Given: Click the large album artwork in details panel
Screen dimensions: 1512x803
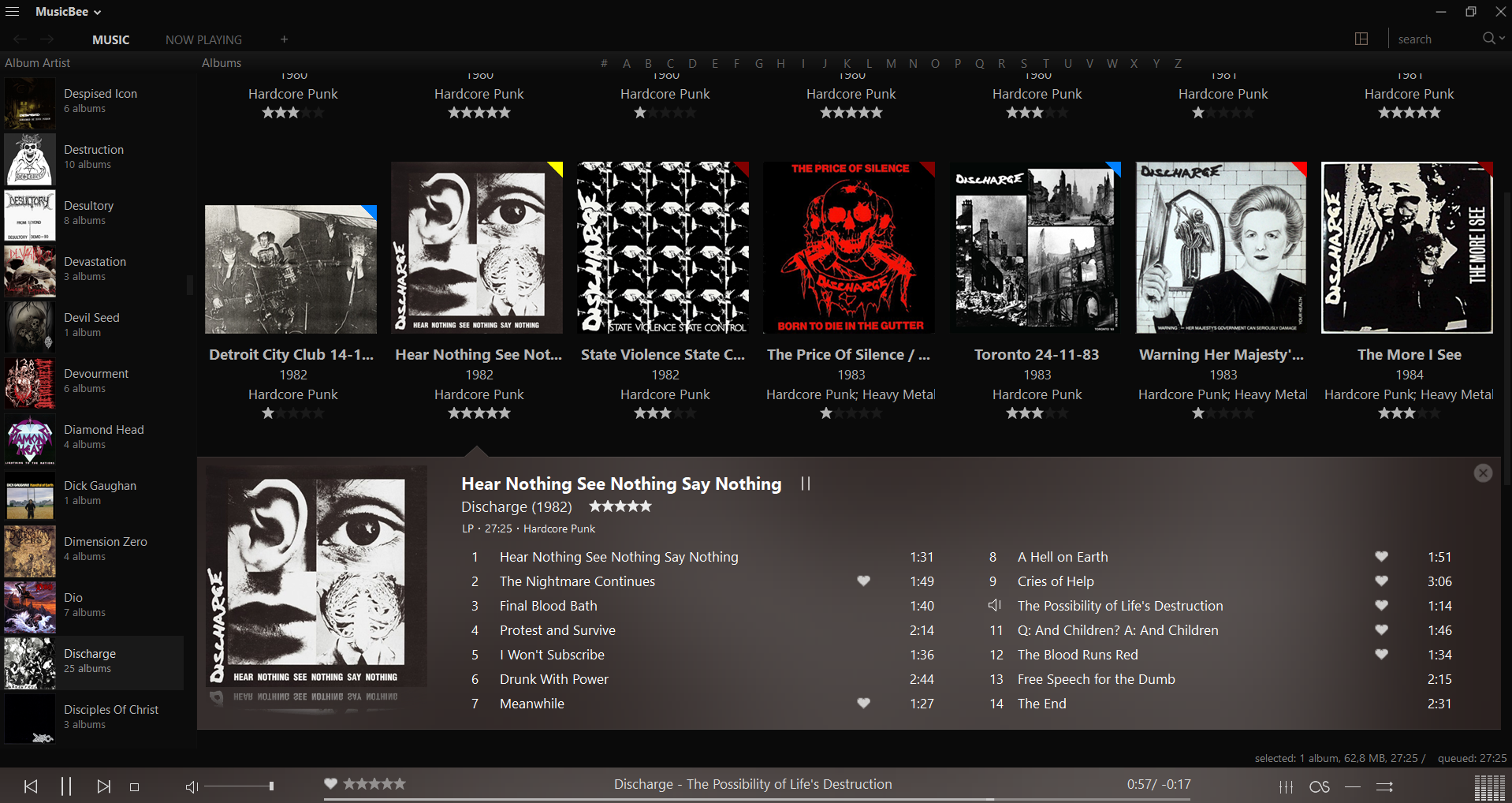Looking at the screenshot, I should tap(316, 576).
